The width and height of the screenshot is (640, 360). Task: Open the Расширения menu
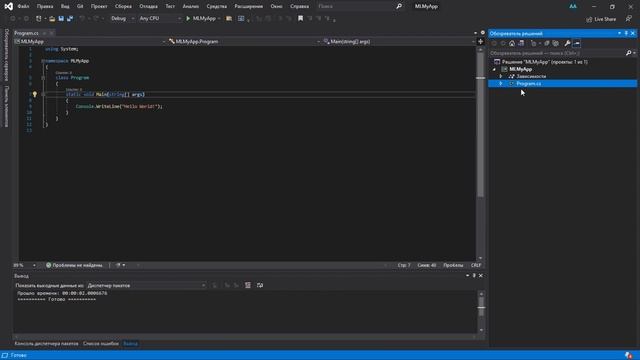click(x=249, y=6)
